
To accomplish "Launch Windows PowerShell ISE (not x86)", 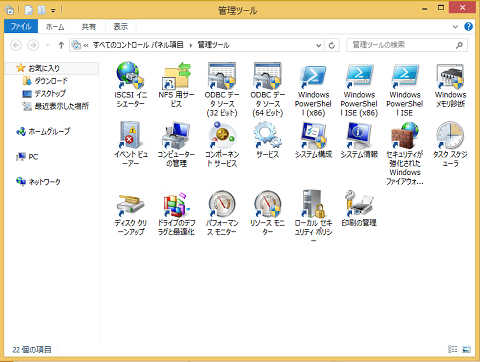I will pyautogui.click(x=405, y=89).
